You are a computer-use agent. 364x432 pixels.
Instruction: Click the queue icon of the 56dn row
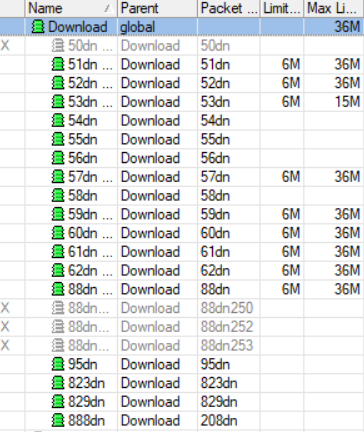[58, 158]
